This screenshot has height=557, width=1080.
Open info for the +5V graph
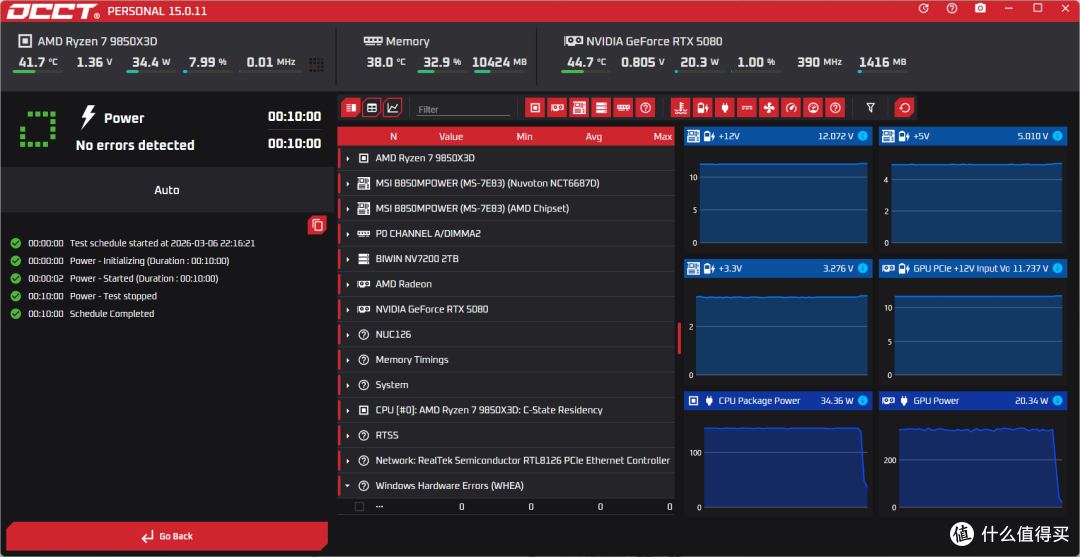pos(1057,136)
